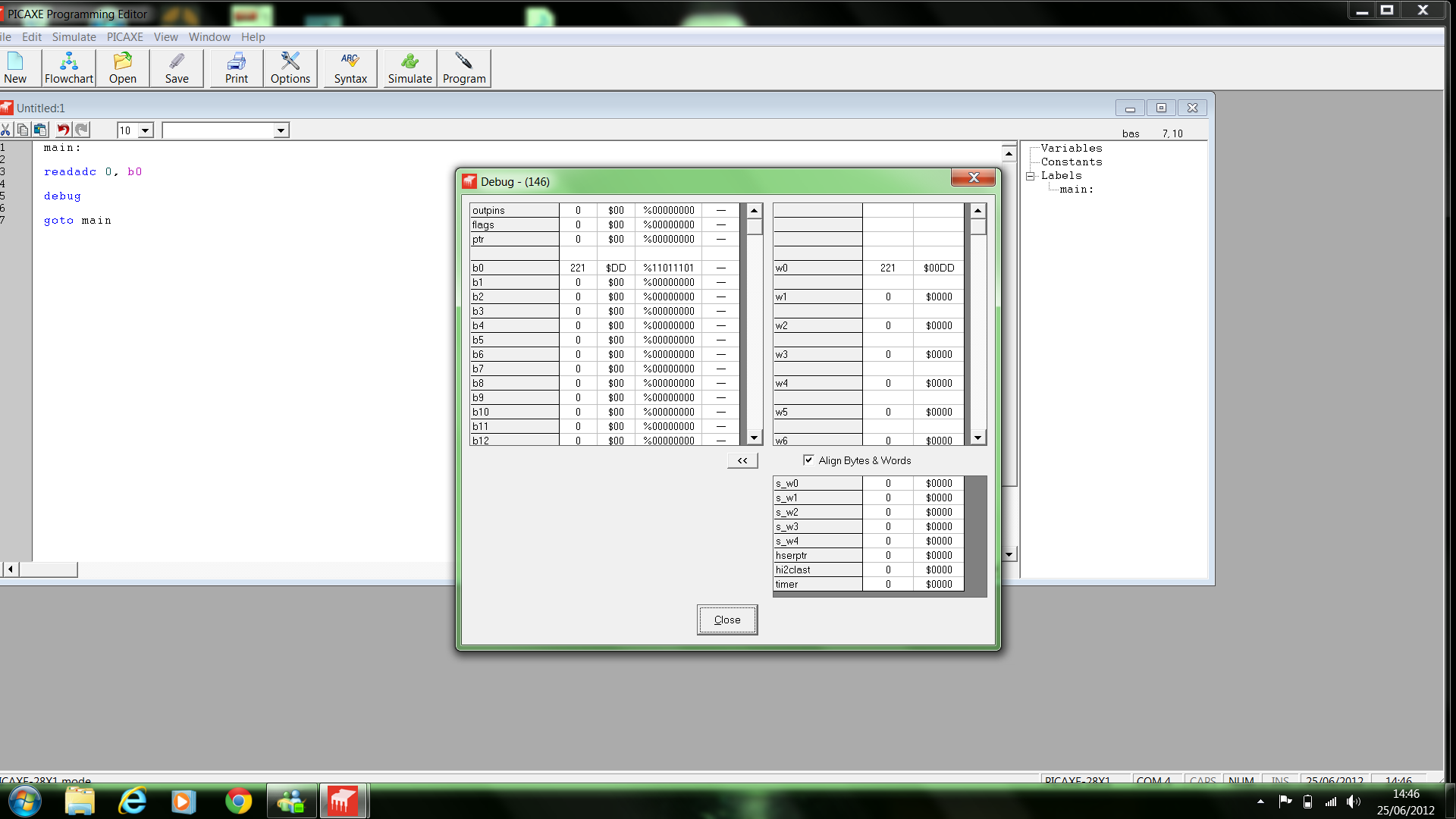Click the flags row label in Debug

click(515, 224)
